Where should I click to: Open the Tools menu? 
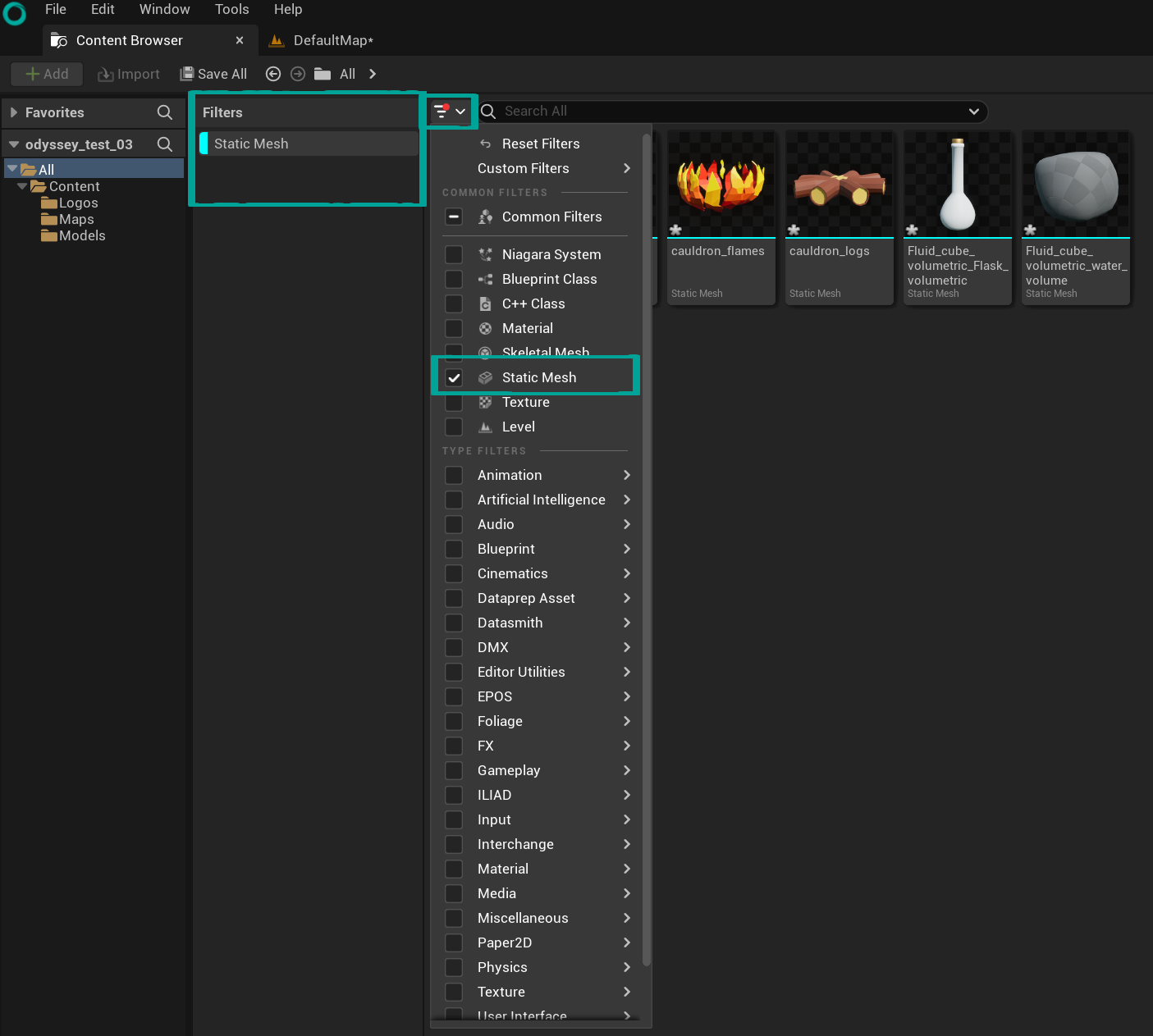click(231, 10)
